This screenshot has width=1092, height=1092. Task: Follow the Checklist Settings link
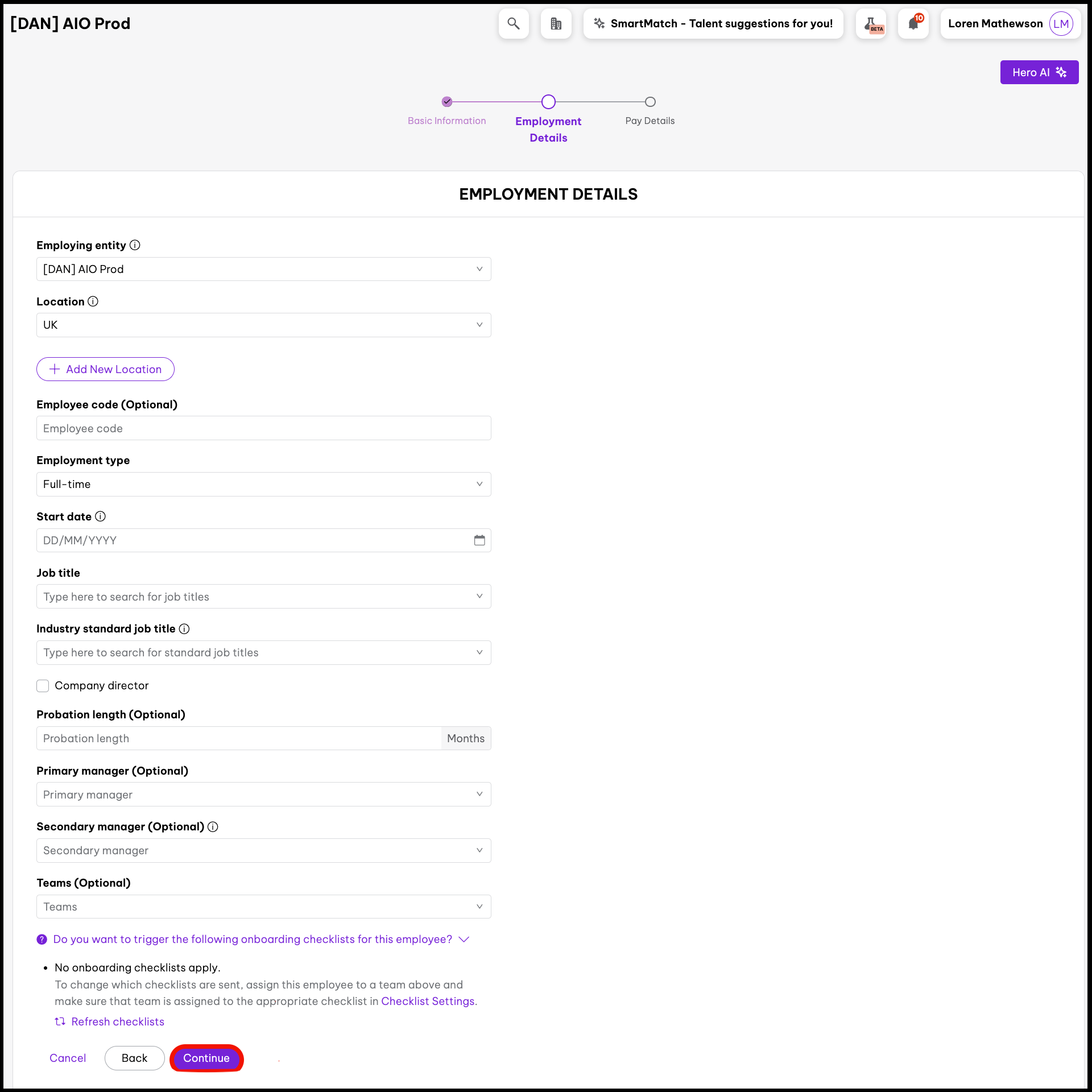tap(428, 1002)
